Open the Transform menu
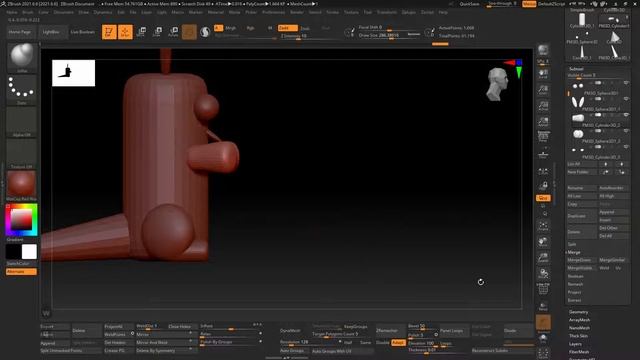Image resolution: width=640 pixels, height=360 pixels. coord(387,12)
